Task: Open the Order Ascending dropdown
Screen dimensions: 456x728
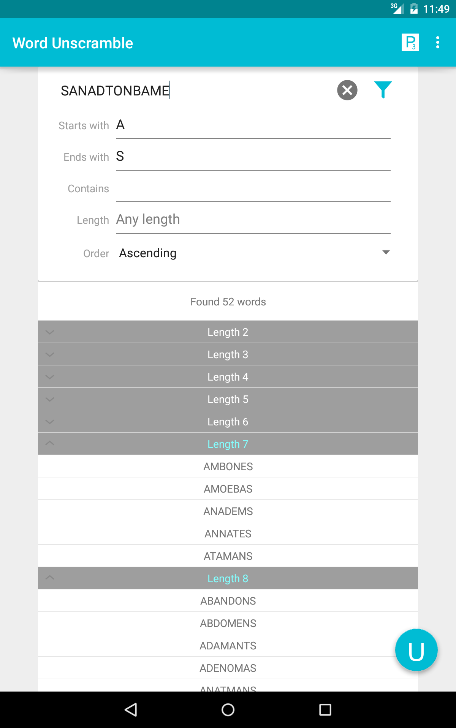Action: (x=253, y=253)
